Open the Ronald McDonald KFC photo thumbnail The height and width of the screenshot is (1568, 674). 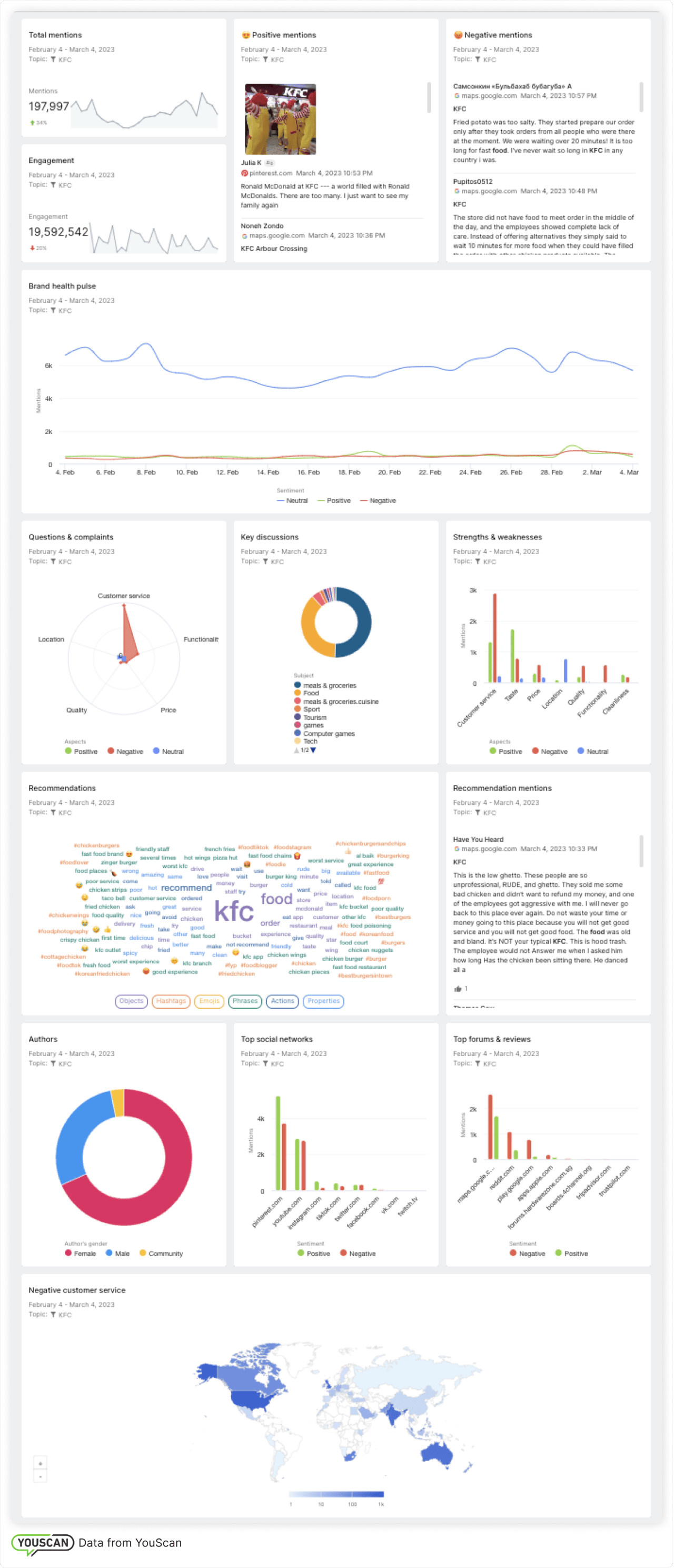(281, 120)
